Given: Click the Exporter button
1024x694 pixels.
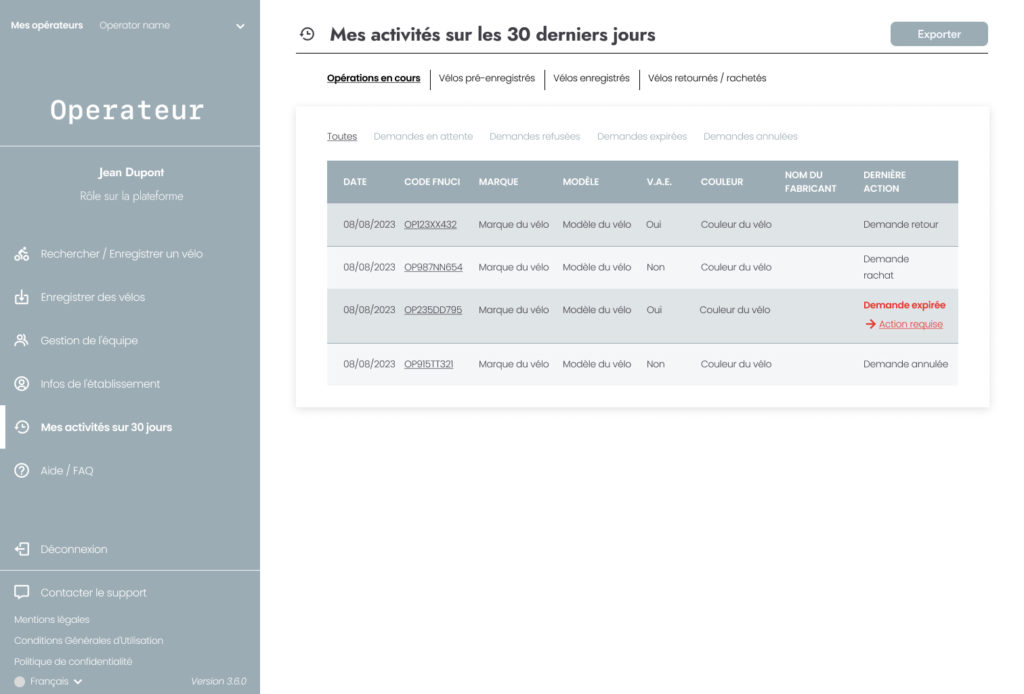Looking at the screenshot, I should coord(938,34).
